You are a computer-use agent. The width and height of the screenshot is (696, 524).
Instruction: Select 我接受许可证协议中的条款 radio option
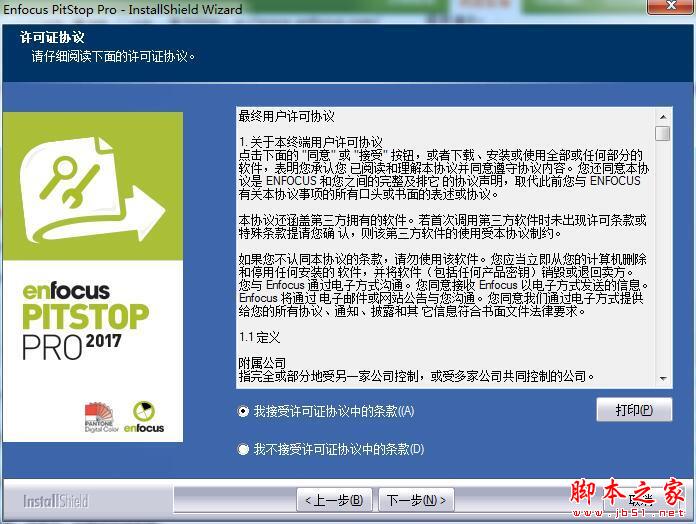tap(243, 411)
